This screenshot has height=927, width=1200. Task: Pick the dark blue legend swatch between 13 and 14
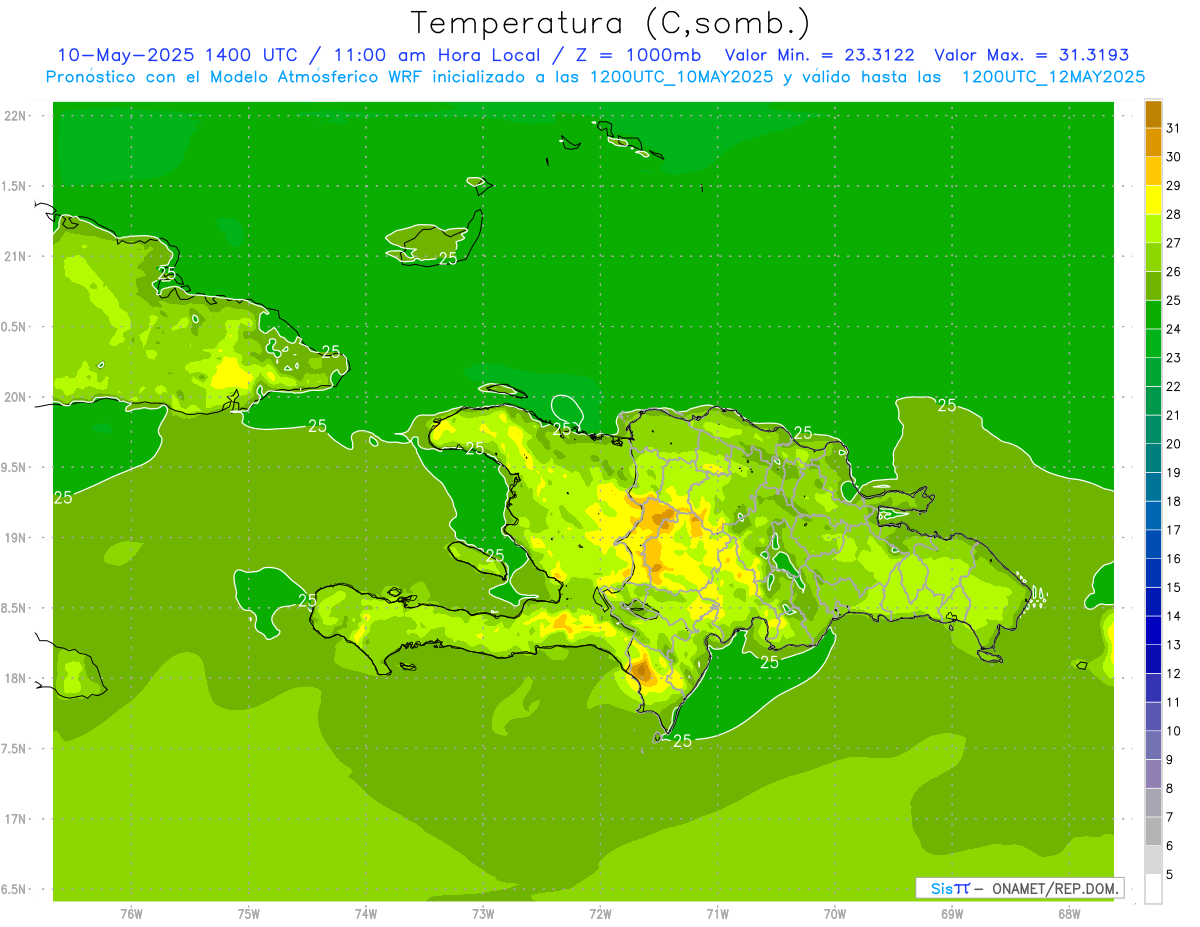(x=1153, y=630)
